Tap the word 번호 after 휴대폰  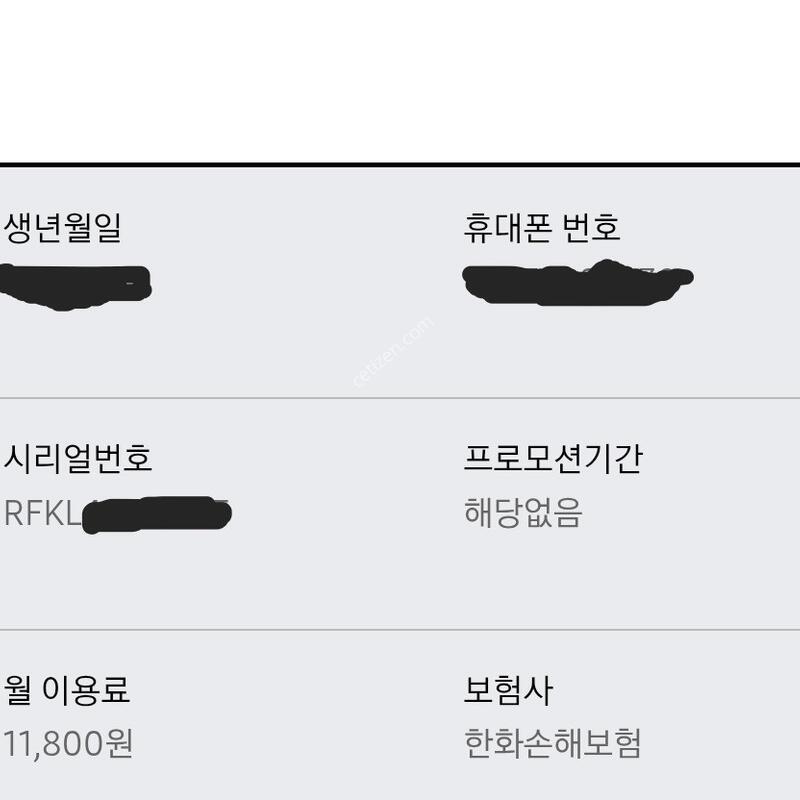point(591,228)
